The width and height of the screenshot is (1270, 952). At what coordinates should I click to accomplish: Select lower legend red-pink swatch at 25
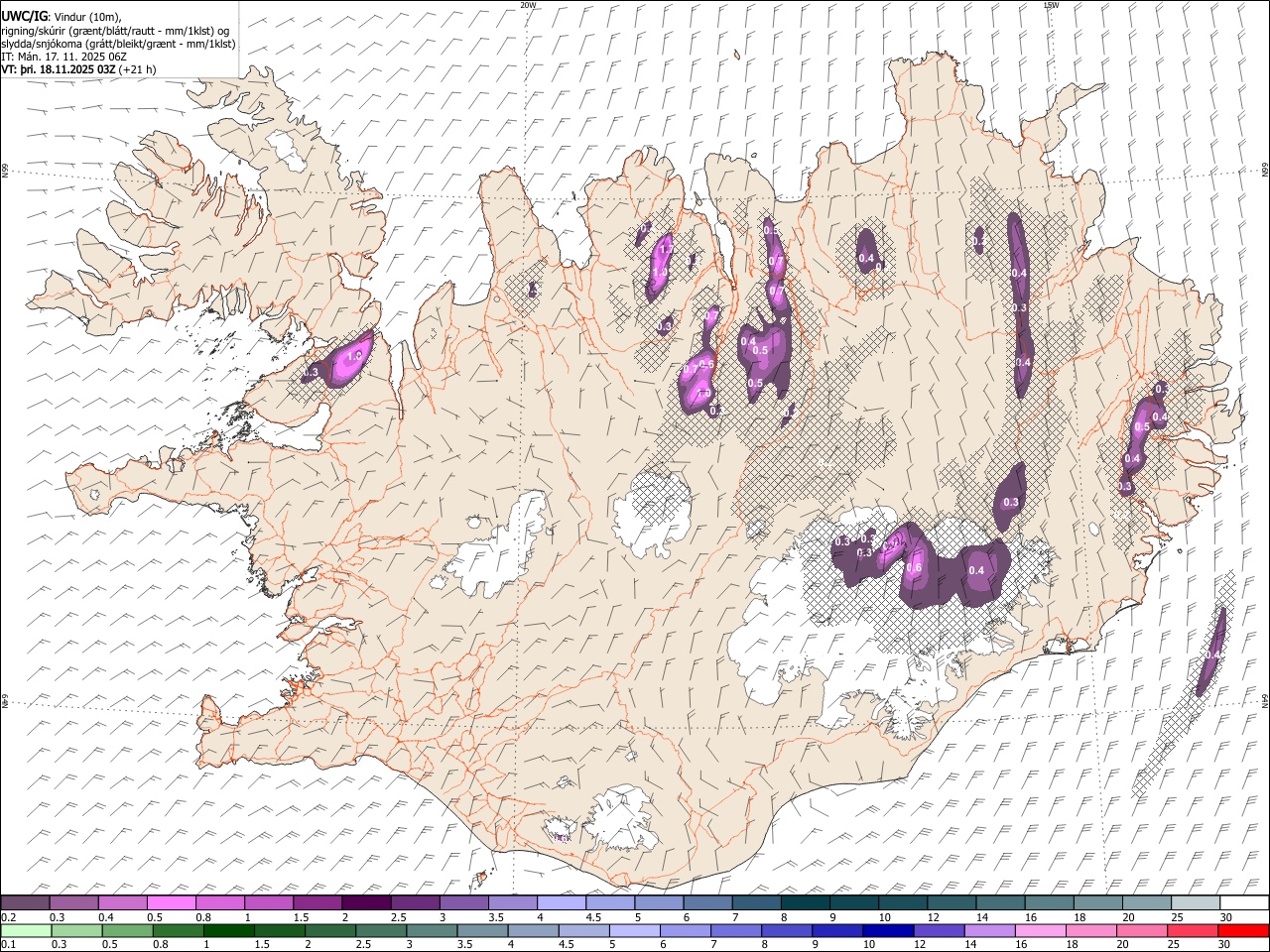coord(1193,930)
